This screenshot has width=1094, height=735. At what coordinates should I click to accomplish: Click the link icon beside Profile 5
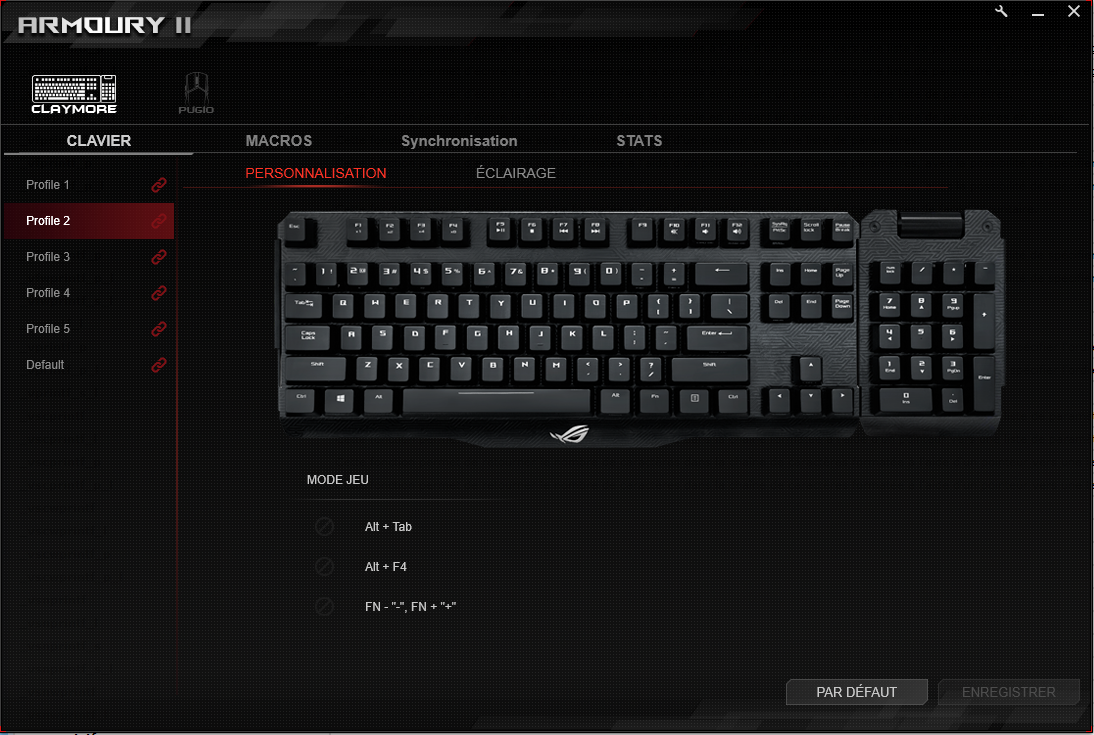coord(159,329)
